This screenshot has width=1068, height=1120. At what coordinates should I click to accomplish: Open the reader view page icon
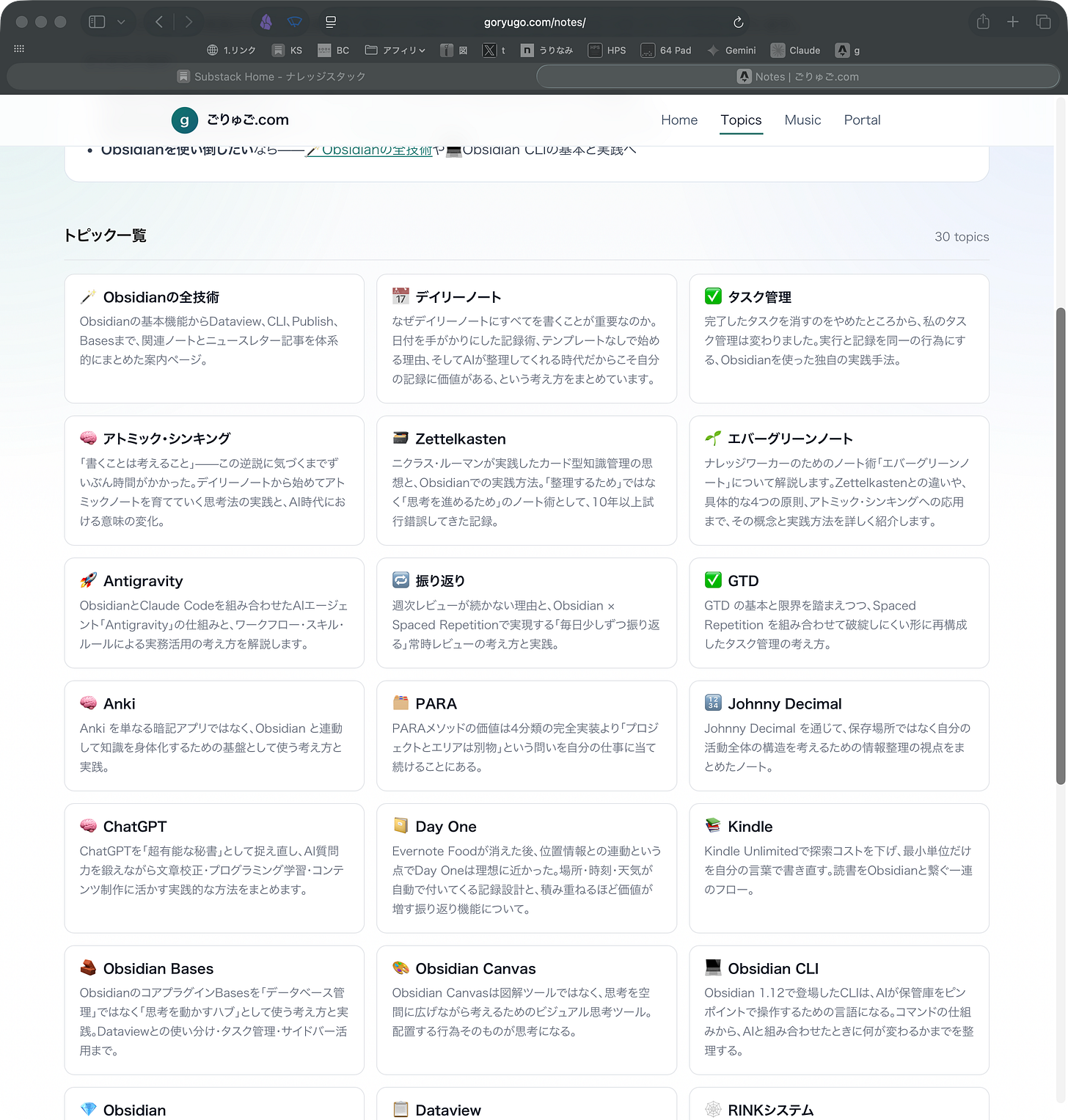pos(331,22)
